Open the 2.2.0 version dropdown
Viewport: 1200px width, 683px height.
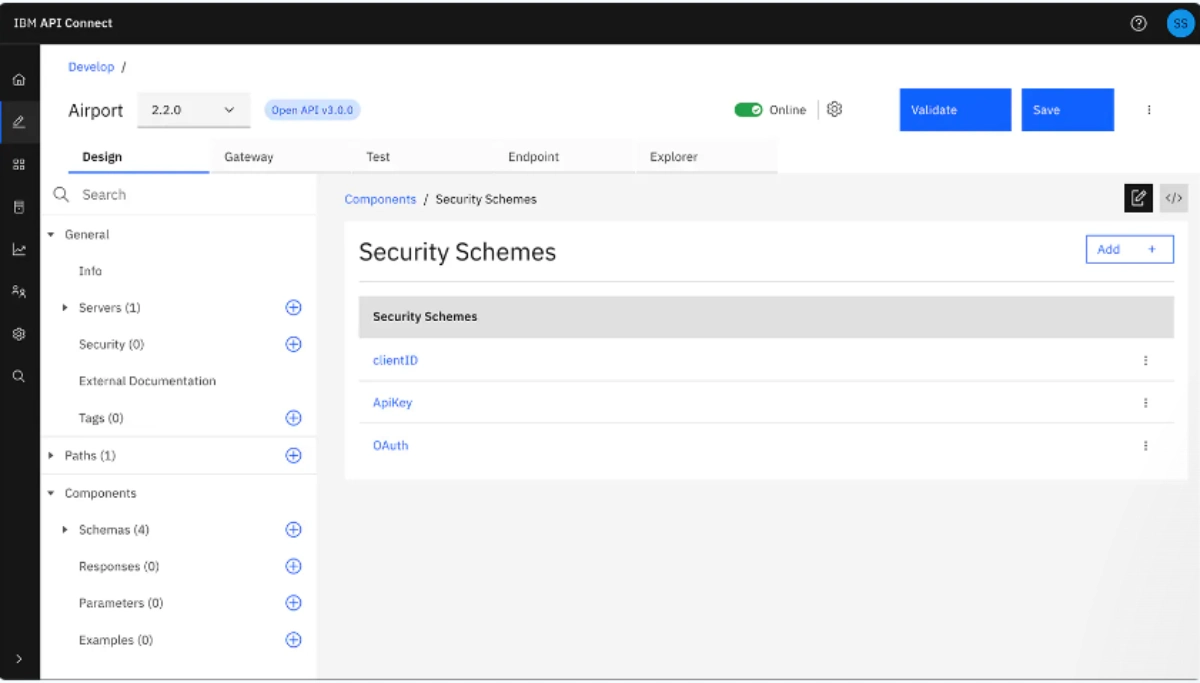point(193,110)
